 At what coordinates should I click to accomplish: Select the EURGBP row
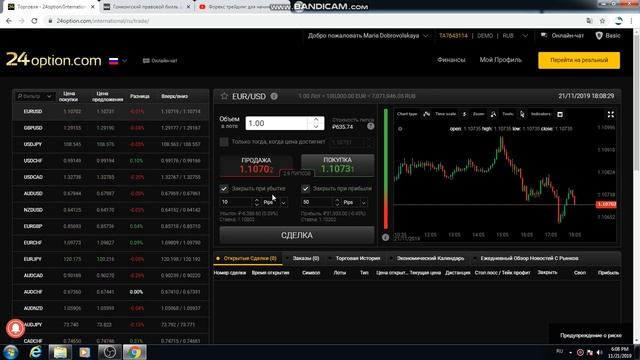111,226
